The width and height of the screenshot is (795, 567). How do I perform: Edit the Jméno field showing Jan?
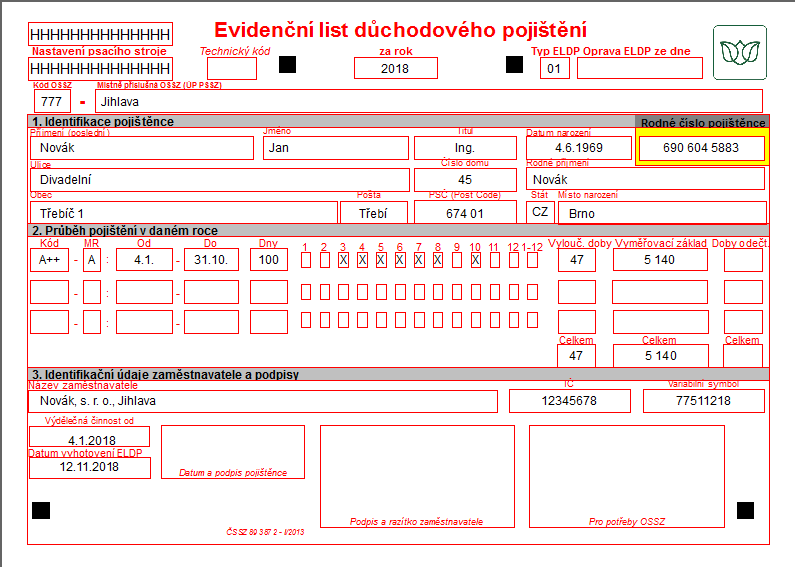(x=336, y=148)
